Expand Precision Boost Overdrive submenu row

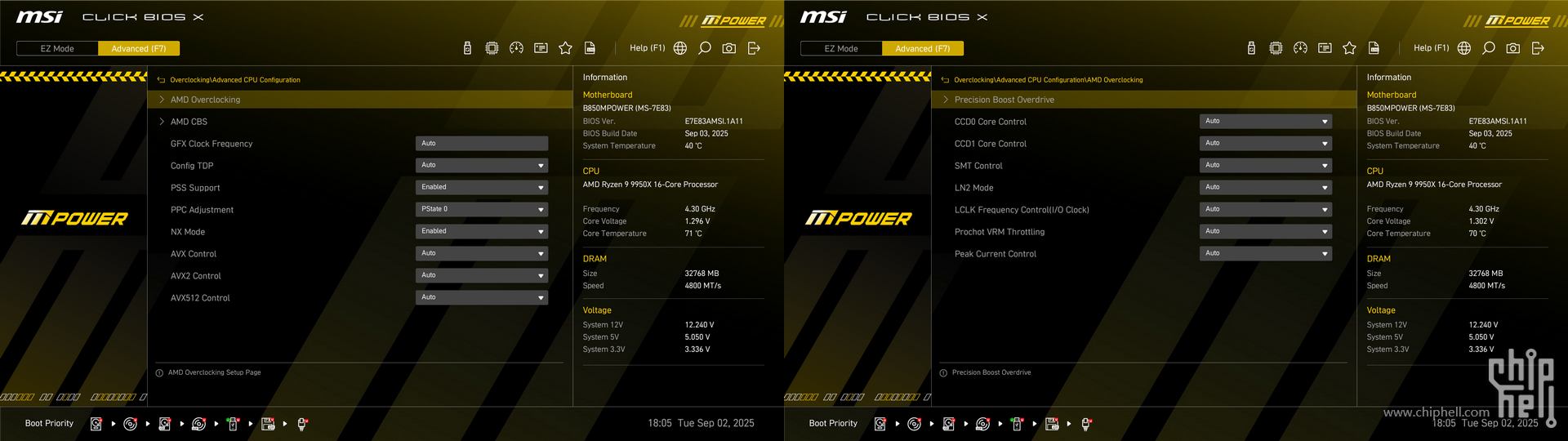1144,100
